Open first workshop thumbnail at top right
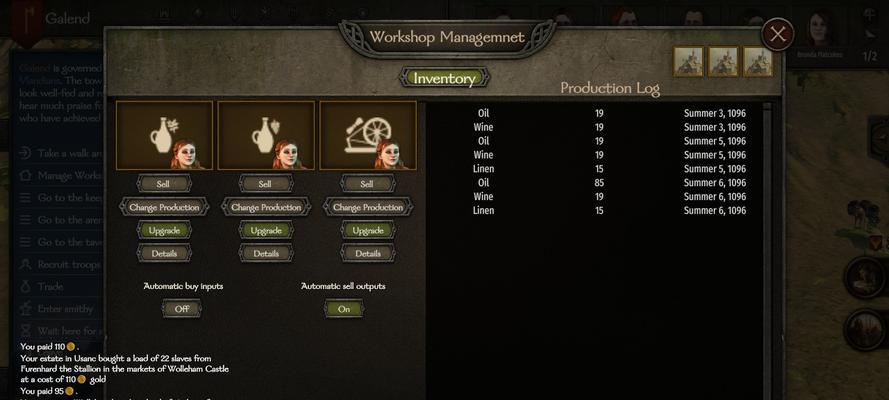Screen dimensions: 889x400 click(688, 61)
